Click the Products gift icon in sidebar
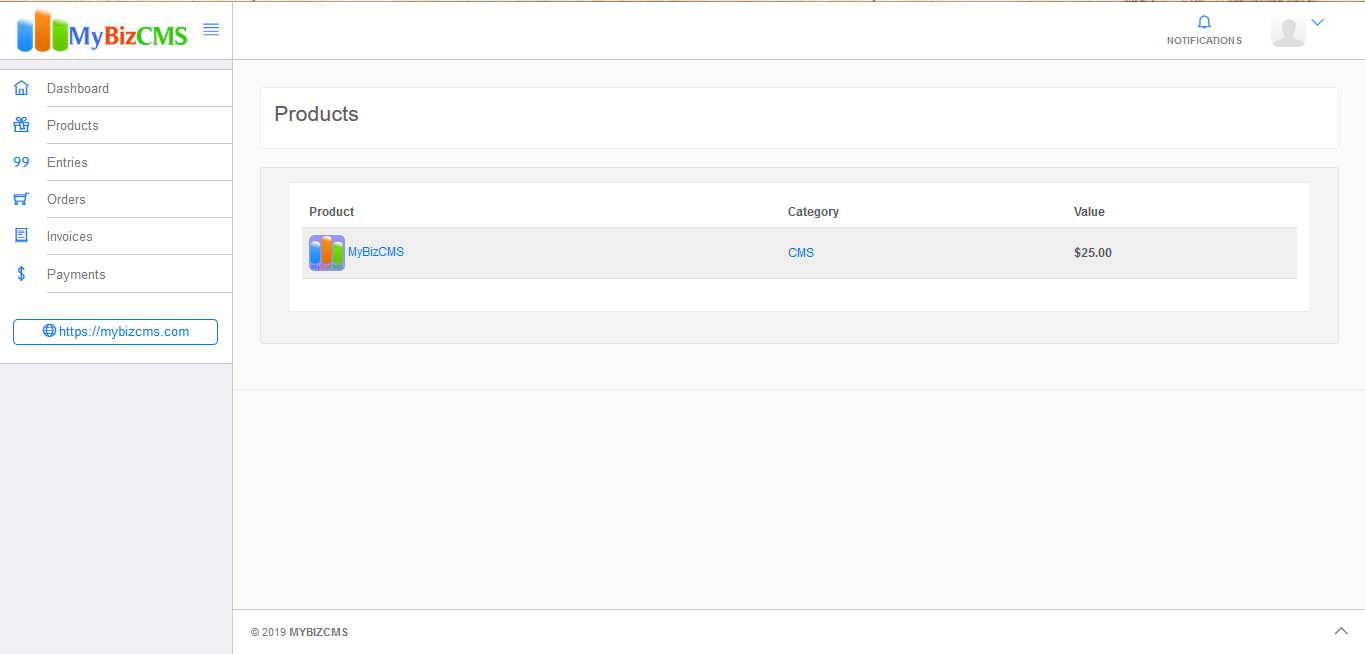The image size is (1365, 654). (21, 125)
